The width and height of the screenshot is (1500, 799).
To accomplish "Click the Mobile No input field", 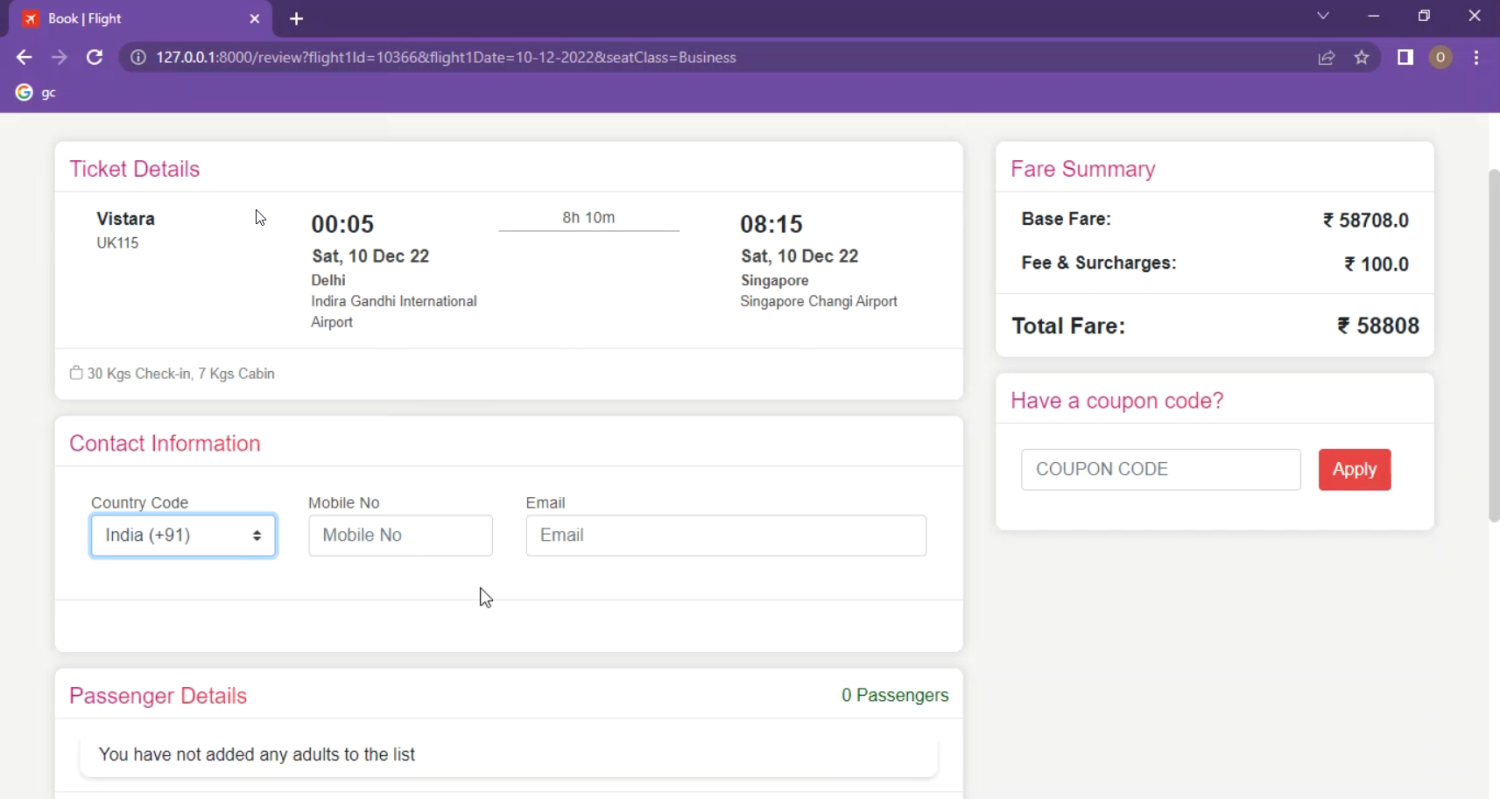I will tap(400, 535).
